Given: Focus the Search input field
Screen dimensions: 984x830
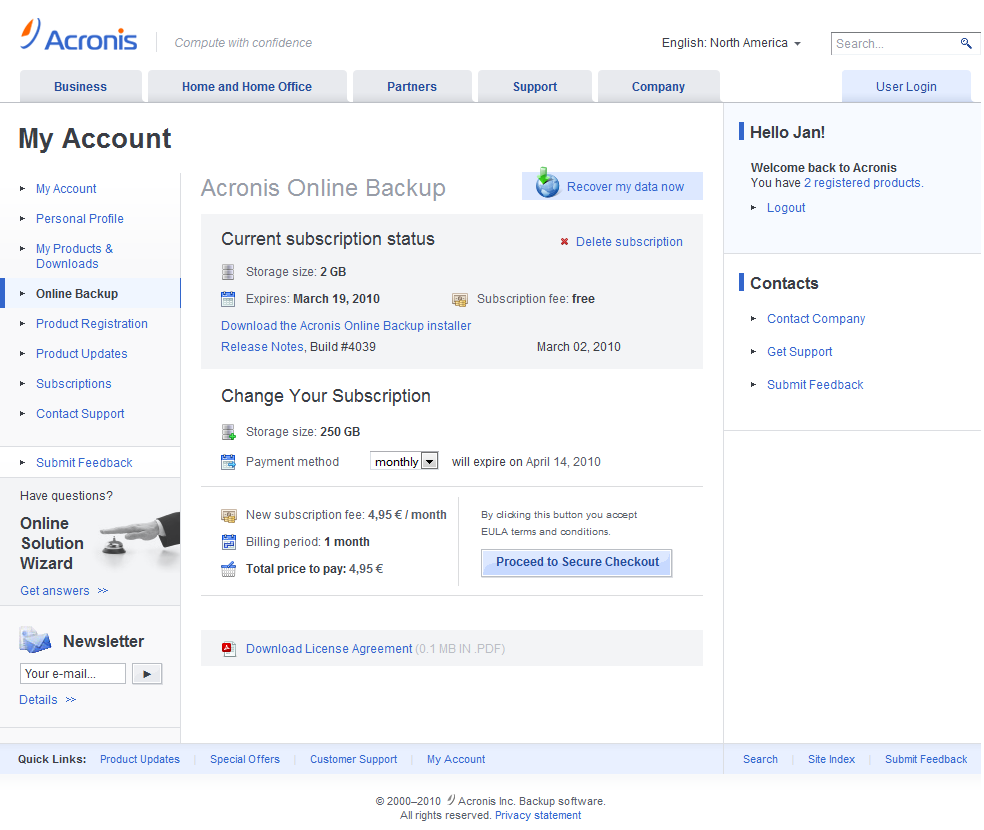Looking at the screenshot, I should 894,44.
